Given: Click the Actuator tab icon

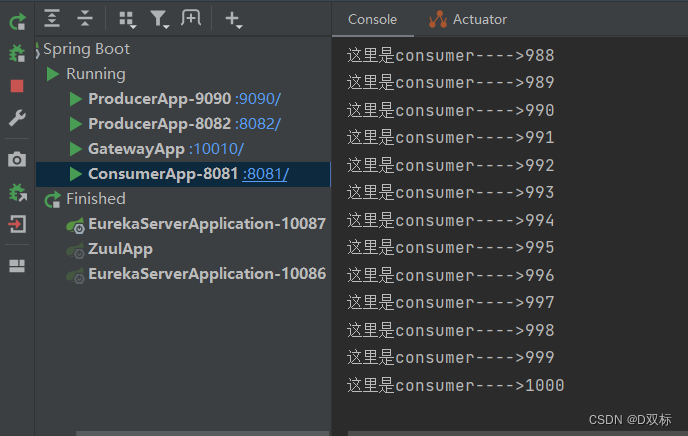Looking at the screenshot, I should (x=438, y=19).
